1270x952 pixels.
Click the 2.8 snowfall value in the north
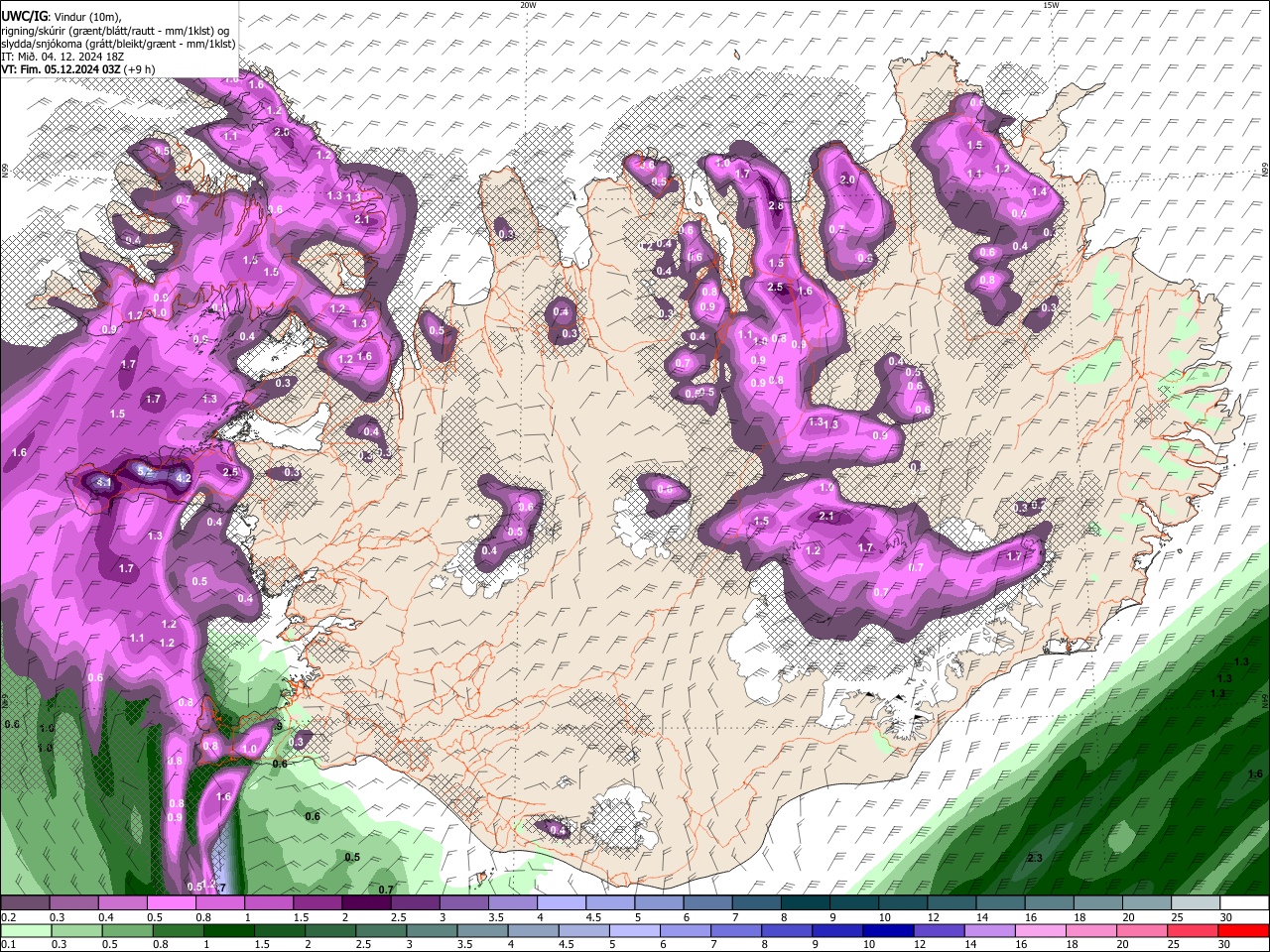pyautogui.click(x=776, y=206)
